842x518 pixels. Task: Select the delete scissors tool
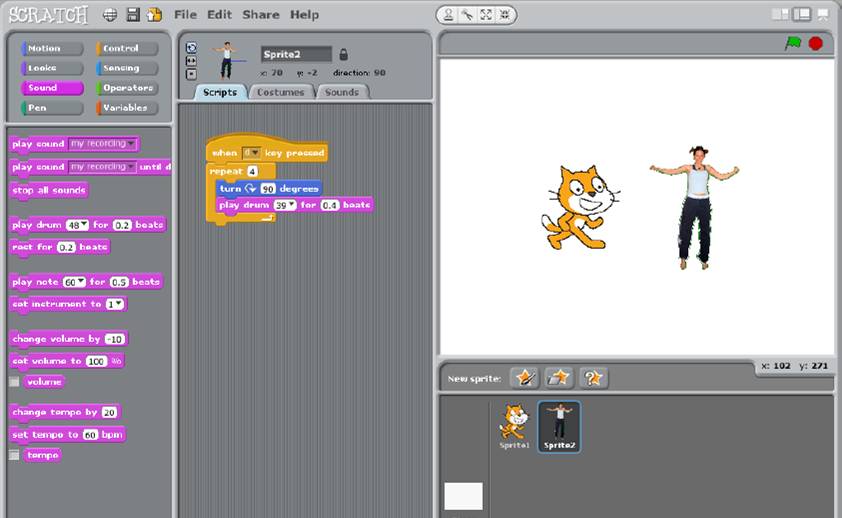click(467, 15)
